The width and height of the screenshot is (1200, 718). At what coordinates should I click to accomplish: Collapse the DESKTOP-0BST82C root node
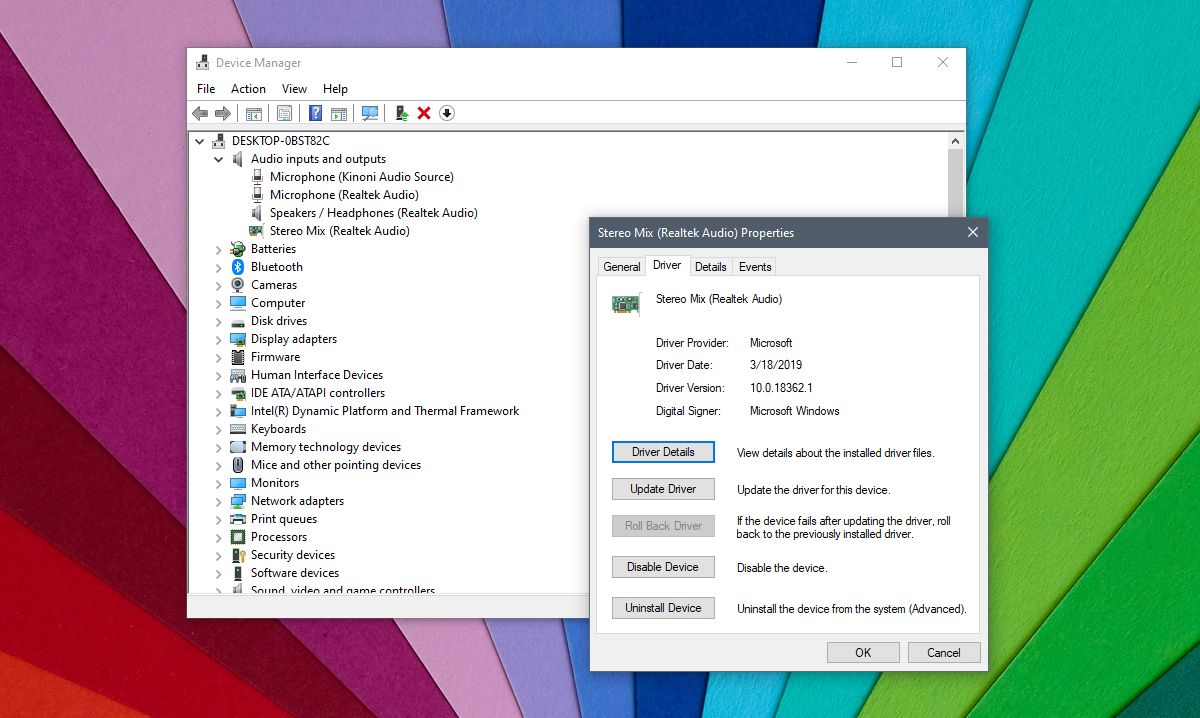click(x=200, y=141)
